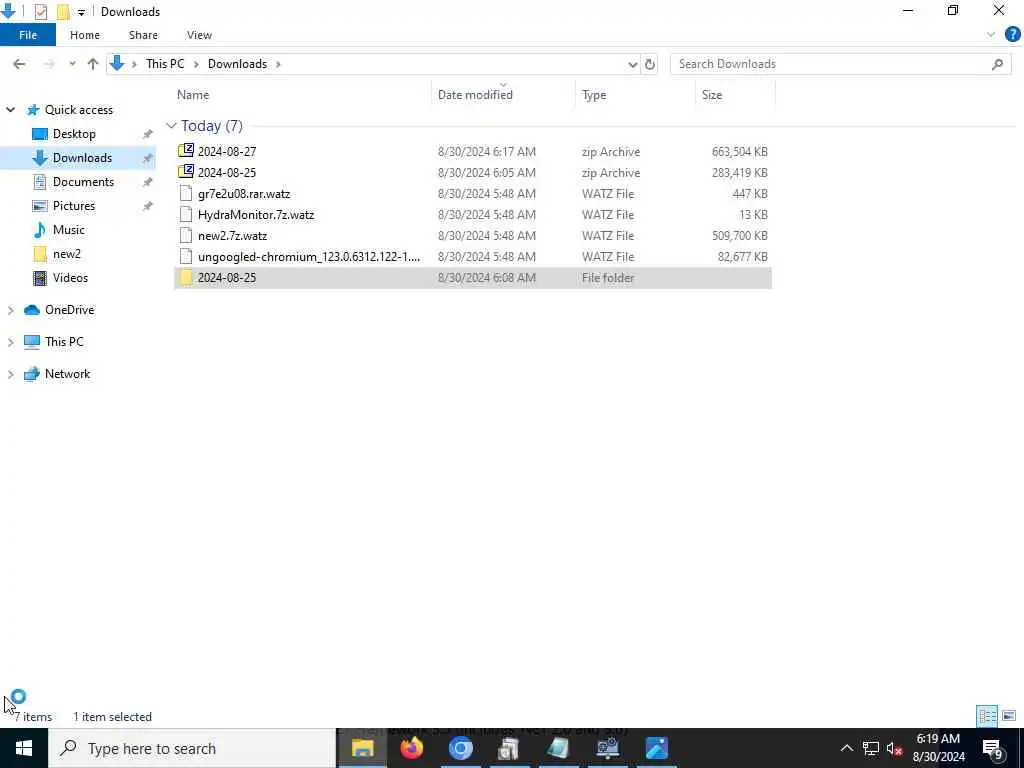Switch to the Home ribbon tab

click(x=85, y=35)
